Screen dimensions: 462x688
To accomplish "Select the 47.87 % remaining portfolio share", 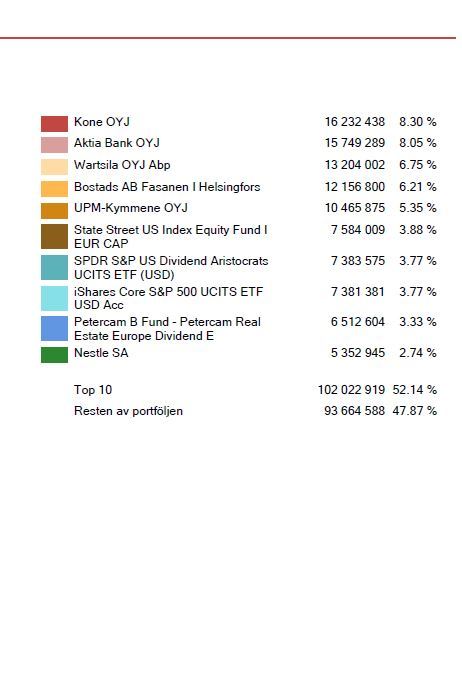I will click(415, 411).
